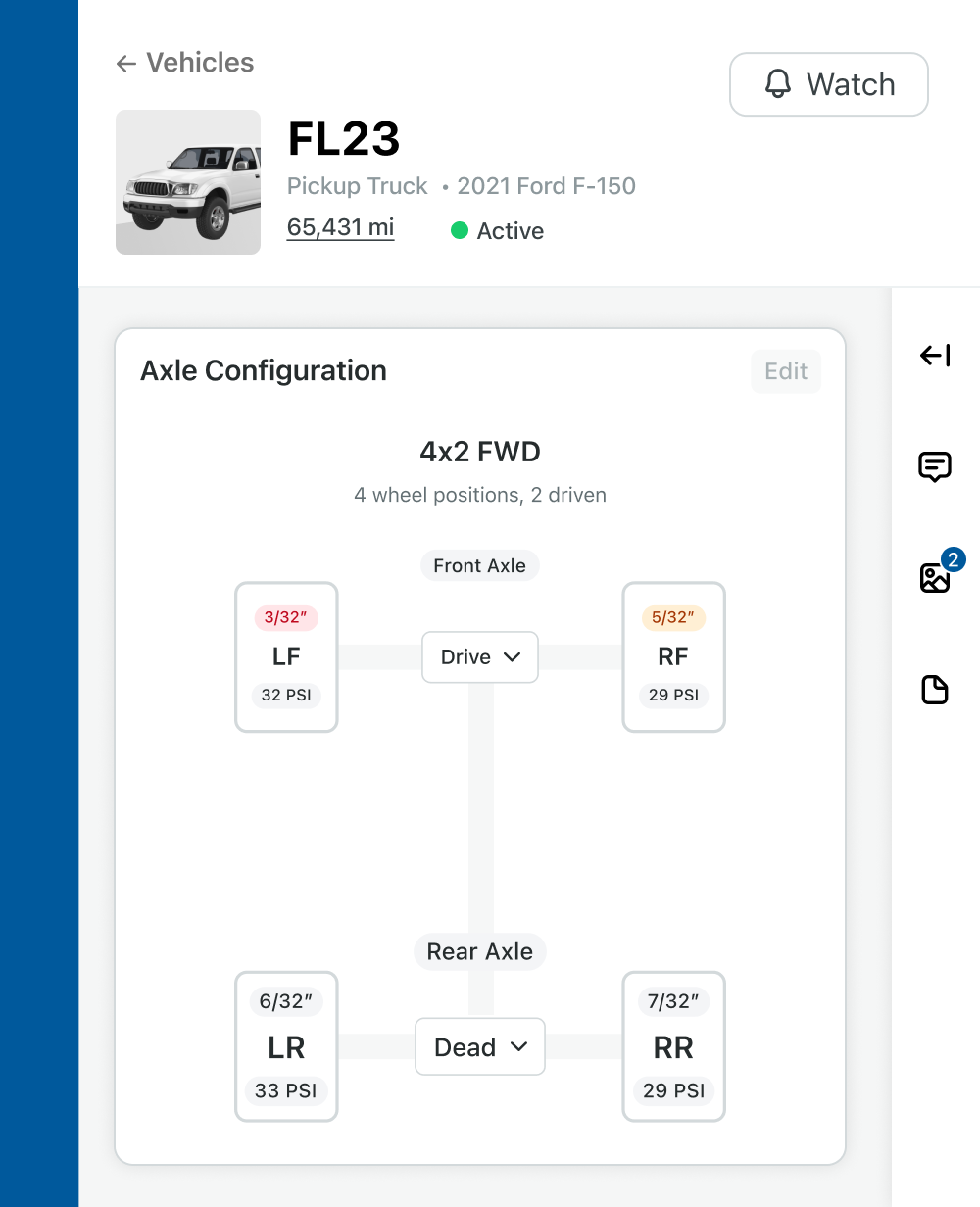The image size is (980, 1207).
Task: Select the RR wheel position card
Action: tap(673, 1046)
